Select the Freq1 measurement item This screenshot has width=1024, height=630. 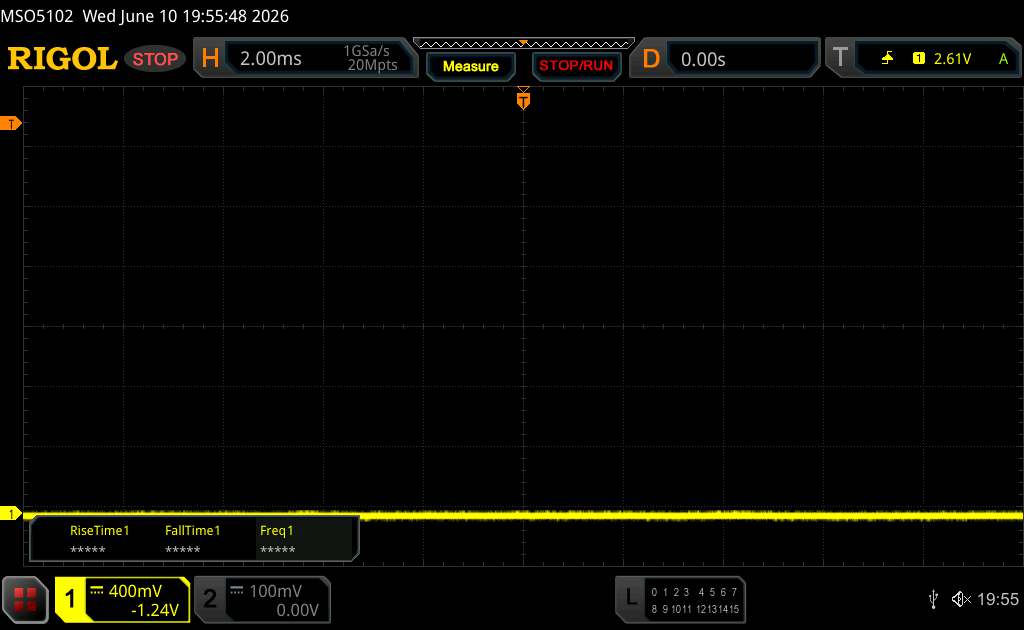[x=277, y=540]
